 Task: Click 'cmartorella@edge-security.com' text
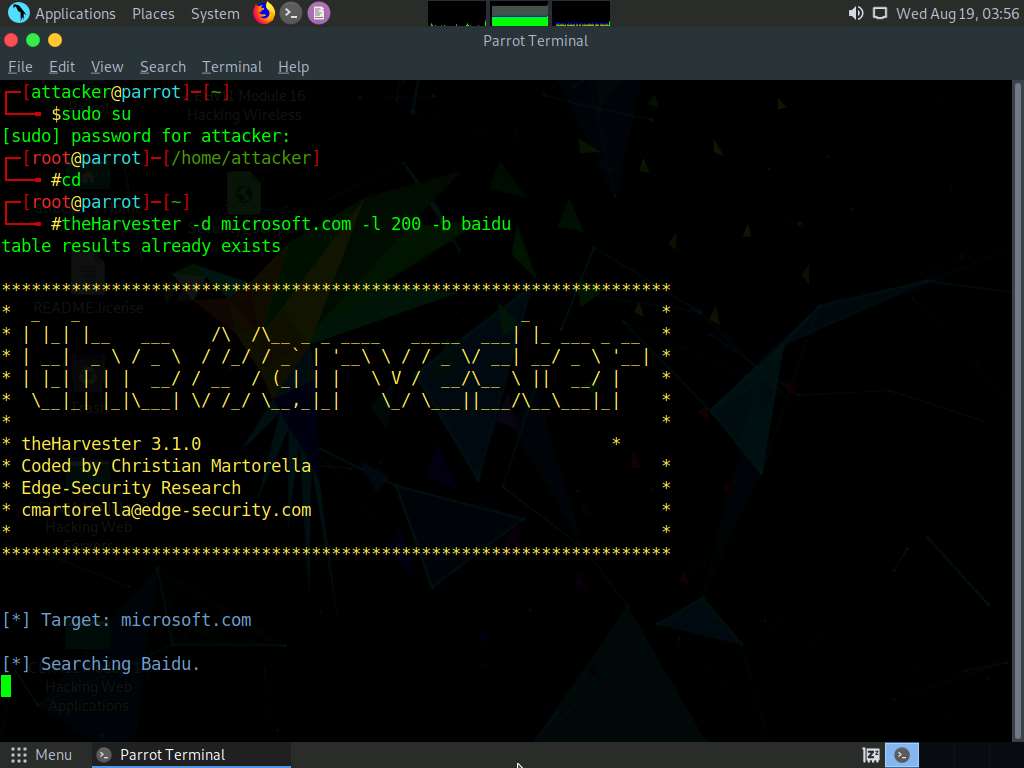coord(167,510)
